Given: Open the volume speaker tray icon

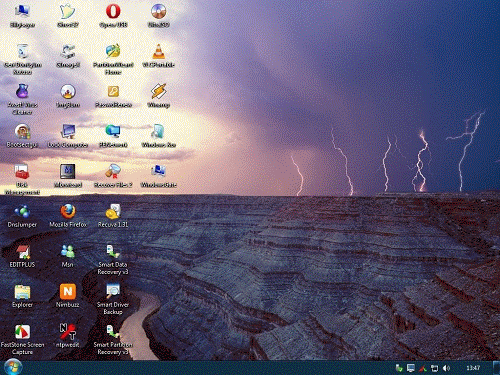Looking at the screenshot, I should click(x=446, y=368).
